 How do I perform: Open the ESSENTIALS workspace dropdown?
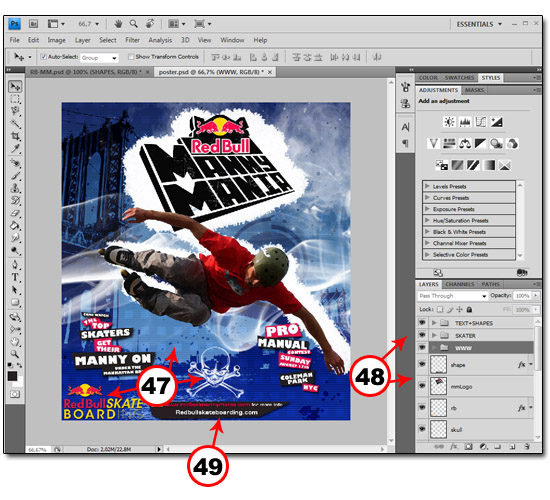(x=479, y=24)
